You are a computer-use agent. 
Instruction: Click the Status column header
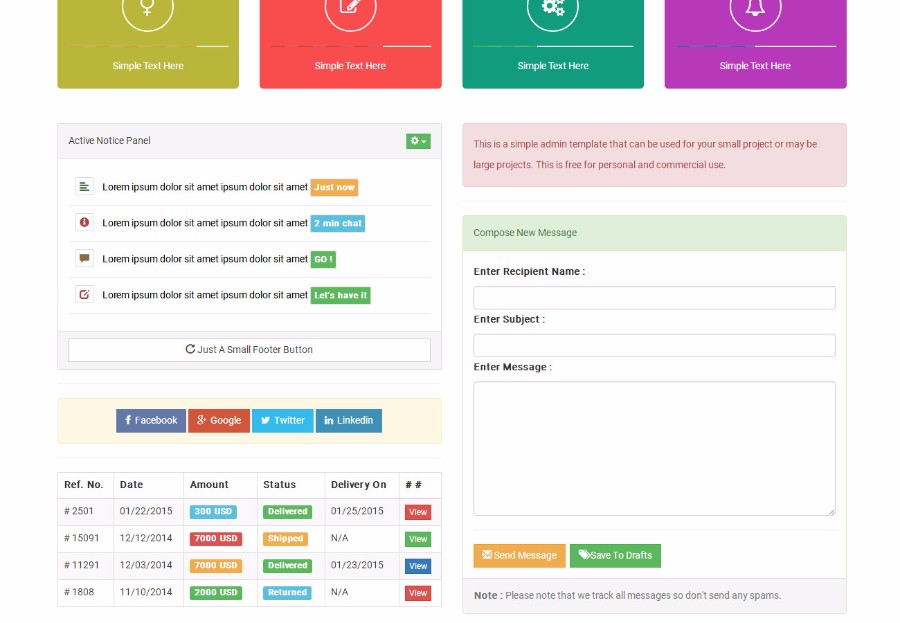[x=280, y=485]
